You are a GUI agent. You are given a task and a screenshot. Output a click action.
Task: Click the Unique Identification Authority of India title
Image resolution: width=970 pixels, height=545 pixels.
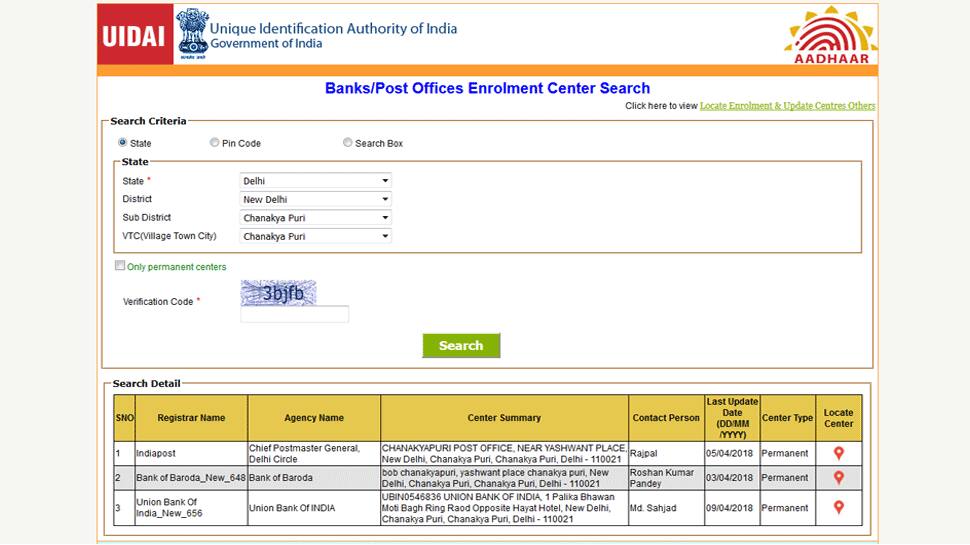click(333, 28)
